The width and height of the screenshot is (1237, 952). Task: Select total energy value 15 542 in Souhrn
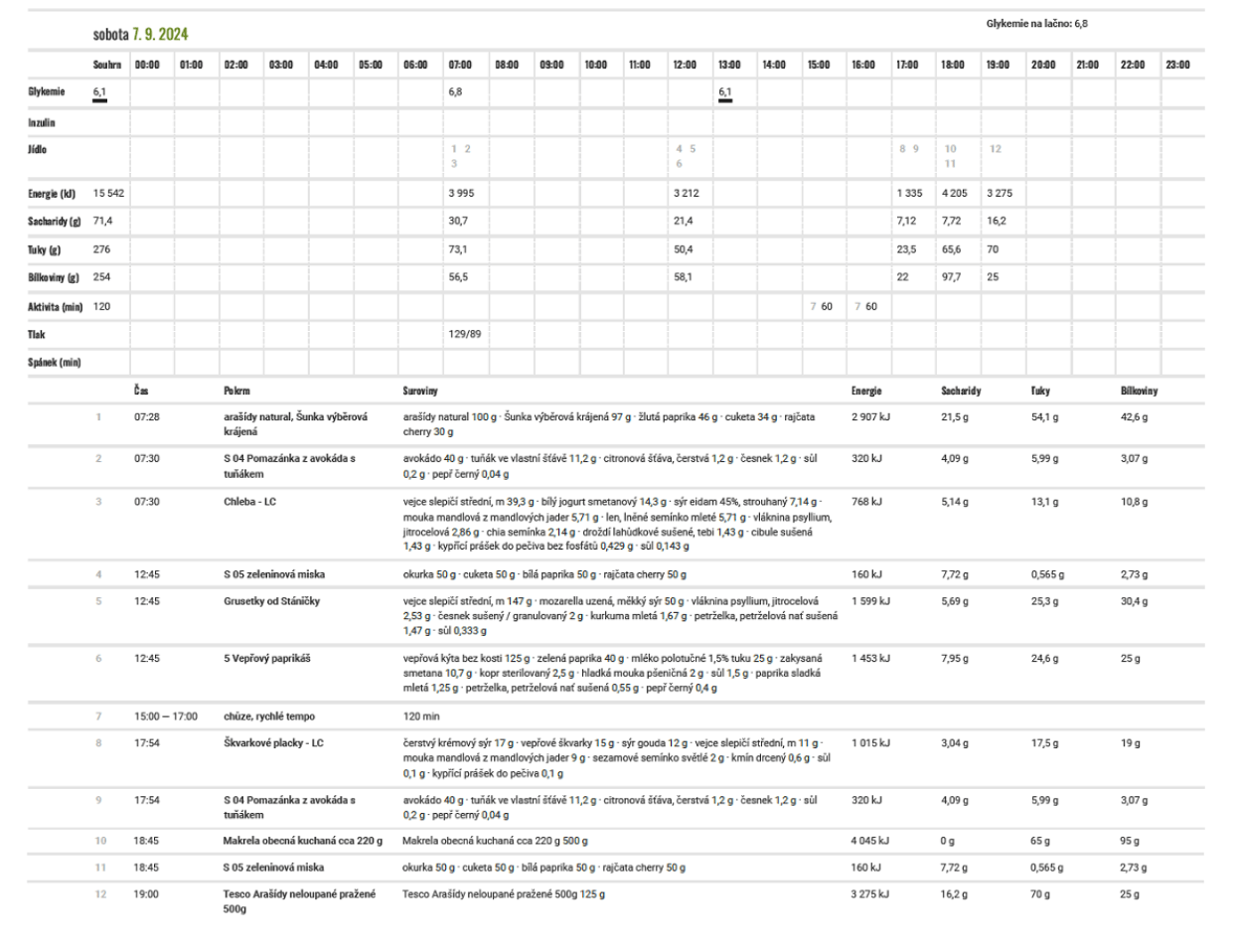(x=108, y=193)
